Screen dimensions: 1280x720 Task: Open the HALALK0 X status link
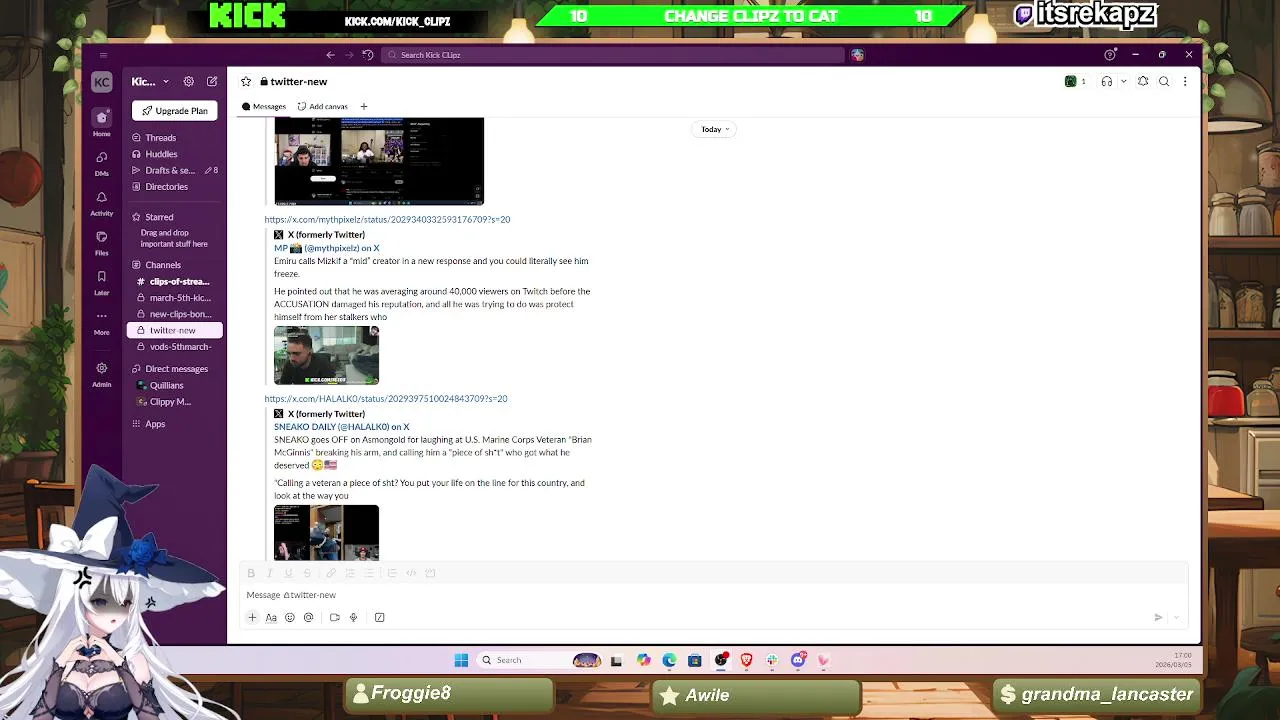click(386, 398)
